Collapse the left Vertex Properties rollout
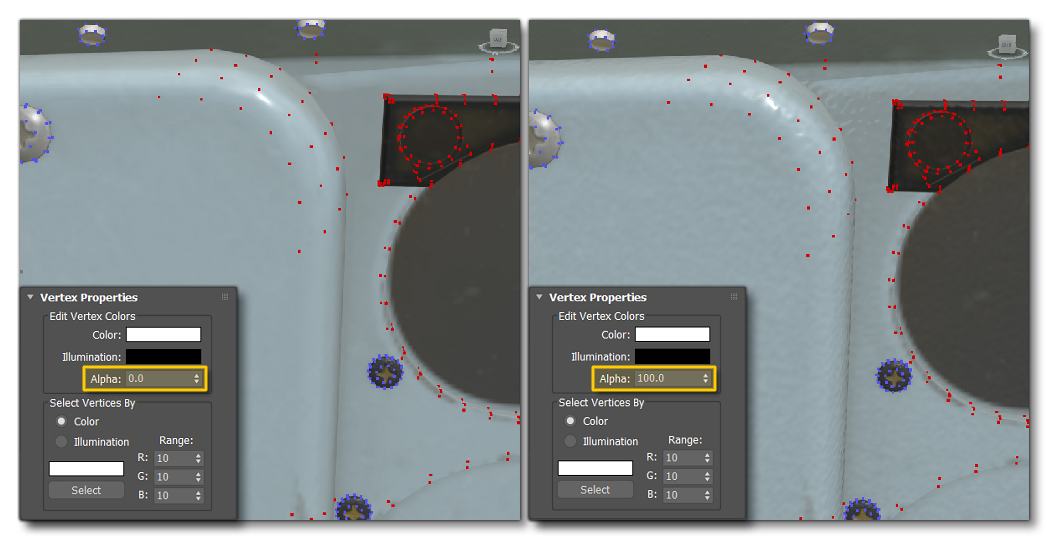The image size is (1049, 540). [30, 298]
